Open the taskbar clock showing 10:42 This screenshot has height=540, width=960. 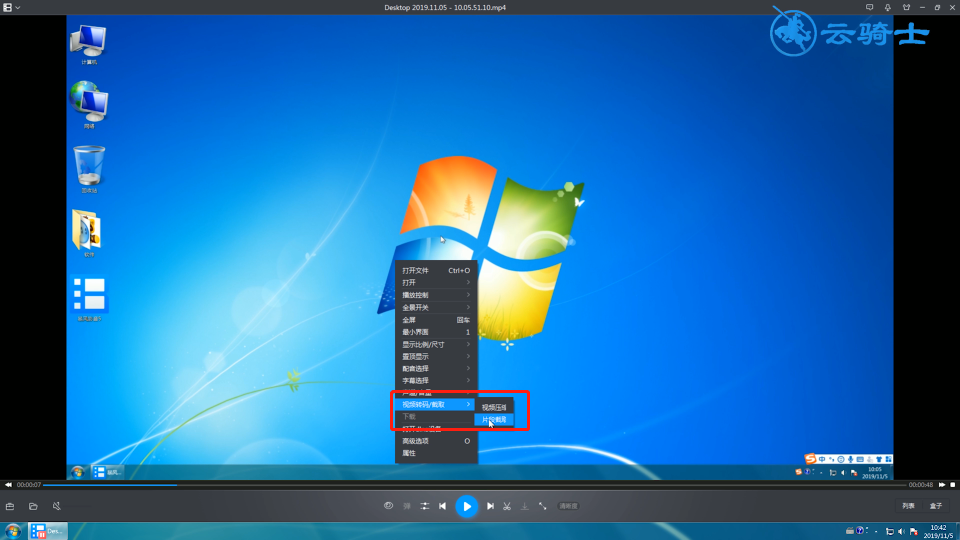[x=938, y=531]
